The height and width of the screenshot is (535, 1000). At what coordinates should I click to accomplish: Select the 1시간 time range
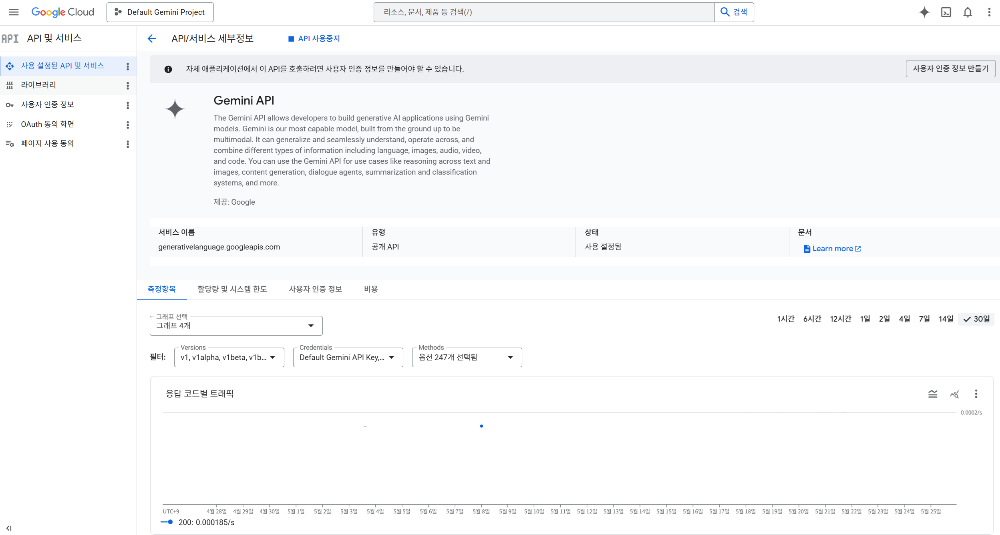tap(786, 319)
